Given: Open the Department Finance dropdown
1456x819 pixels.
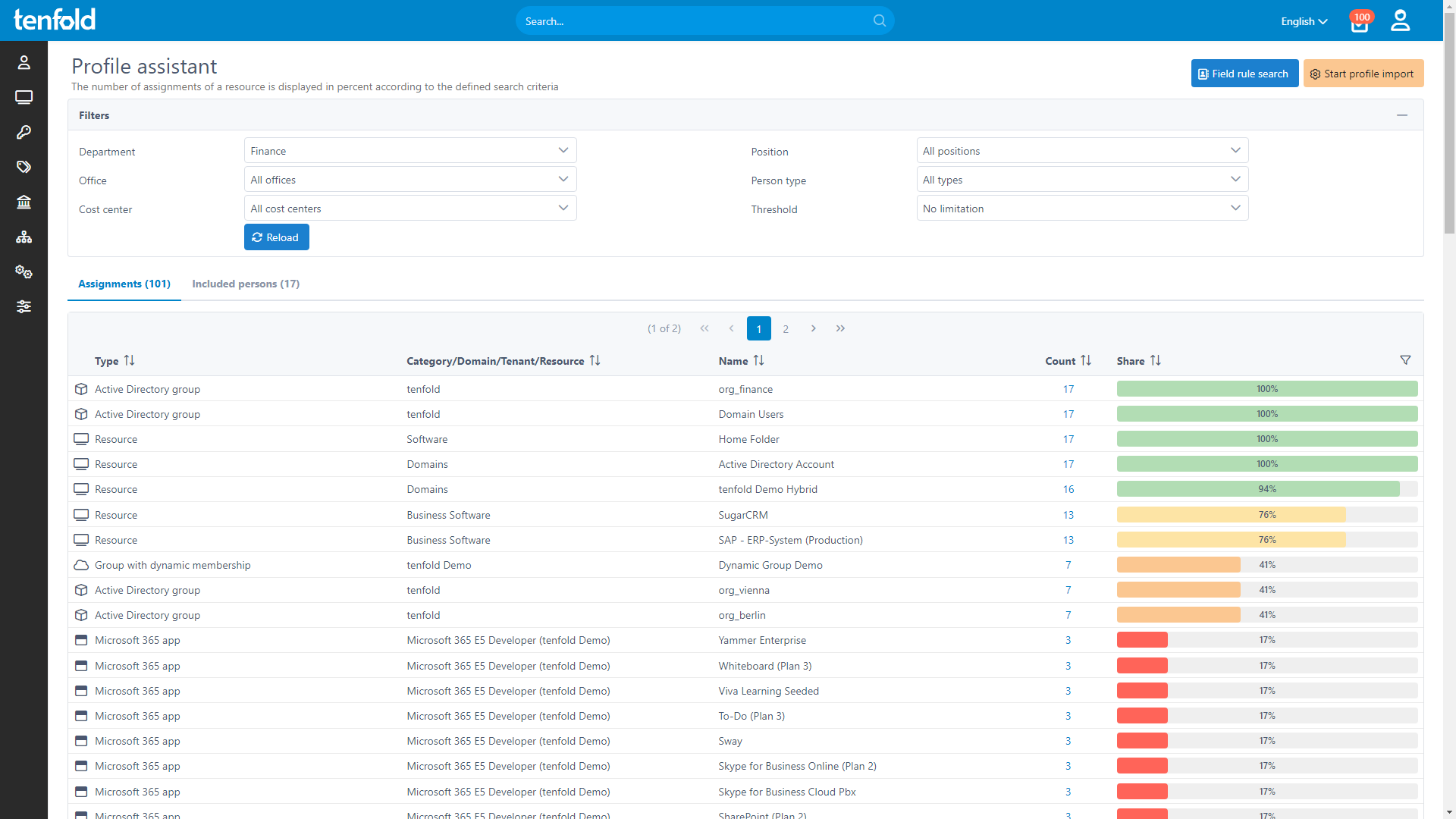Looking at the screenshot, I should [x=409, y=151].
